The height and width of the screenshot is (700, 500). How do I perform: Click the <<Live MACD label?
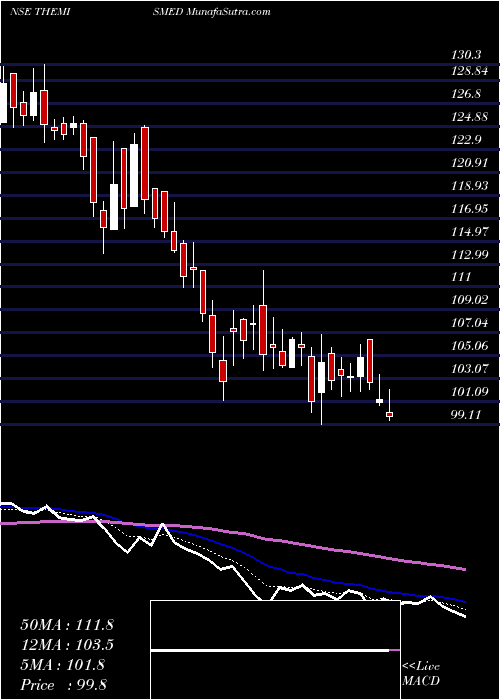pyautogui.click(x=421, y=674)
